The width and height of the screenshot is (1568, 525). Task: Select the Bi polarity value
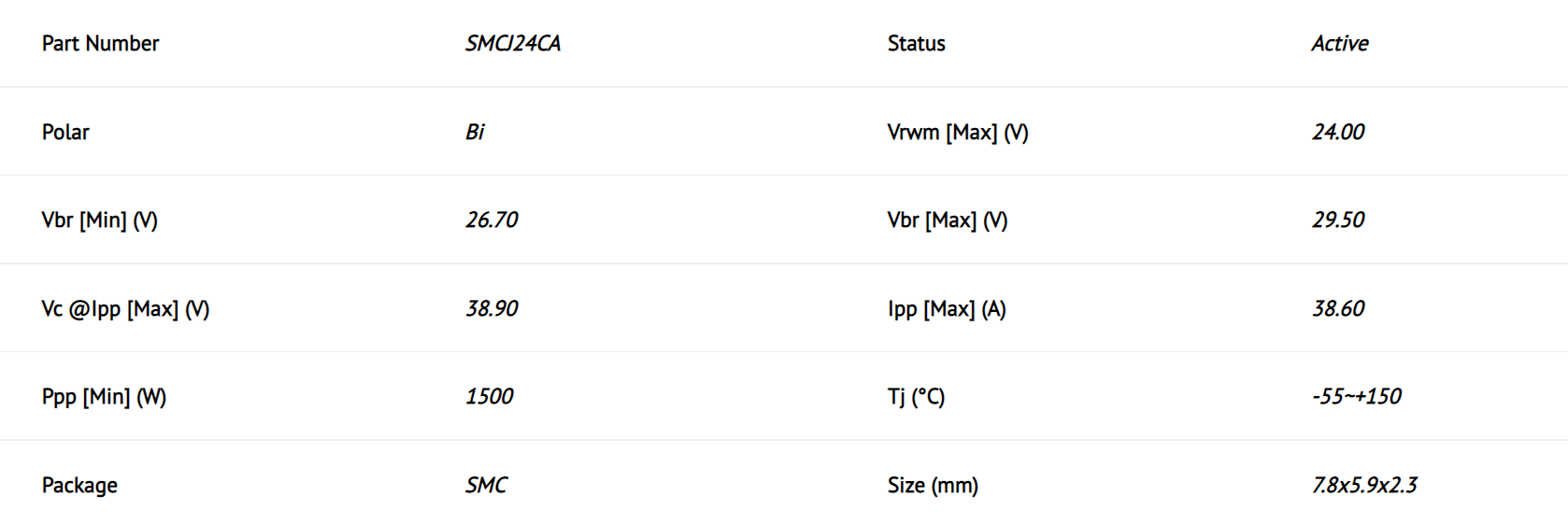[475, 132]
